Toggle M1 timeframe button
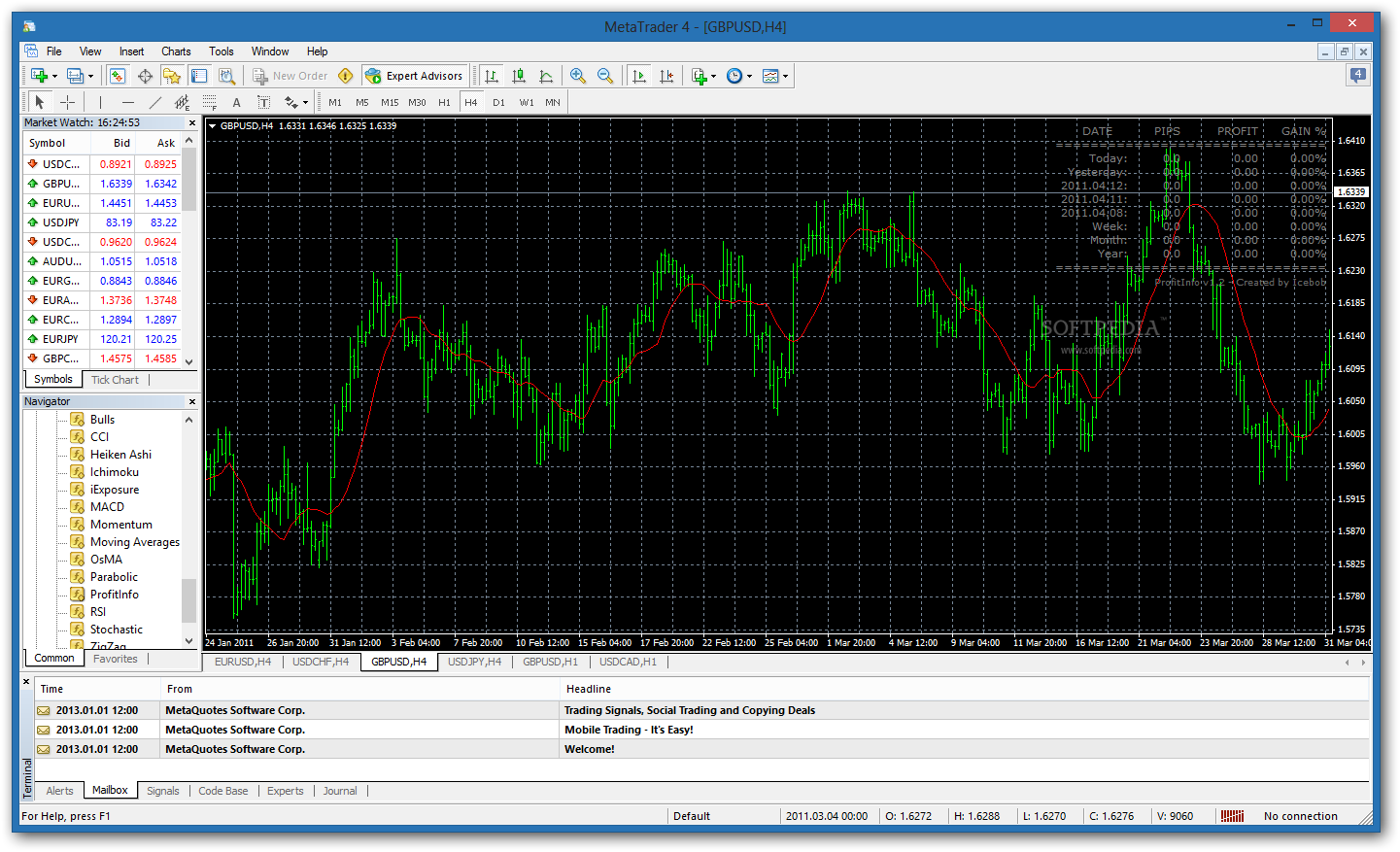 (x=335, y=102)
